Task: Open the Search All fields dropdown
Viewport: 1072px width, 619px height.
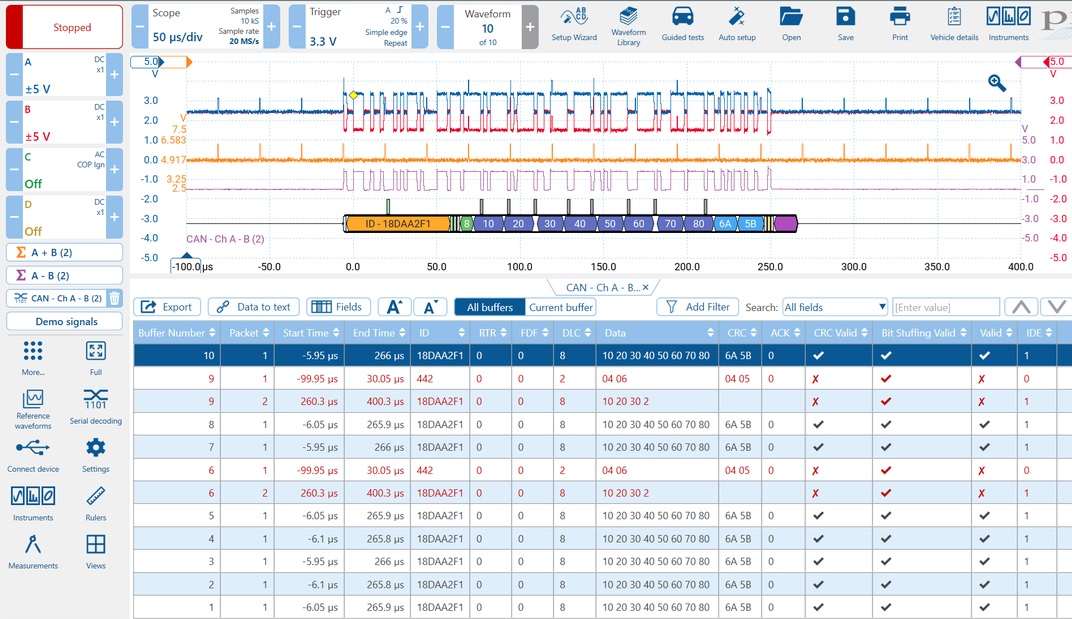Action: coord(835,307)
